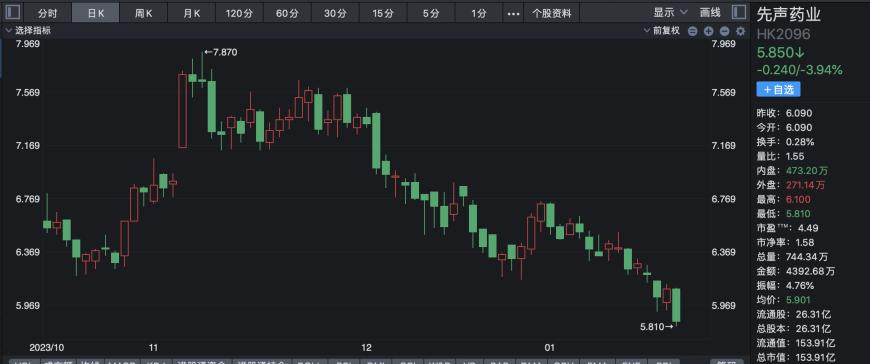This screenshot has height=364, width=870.
Task: Click the change value -0.240/-3.94%
Action: click(800, 70)
